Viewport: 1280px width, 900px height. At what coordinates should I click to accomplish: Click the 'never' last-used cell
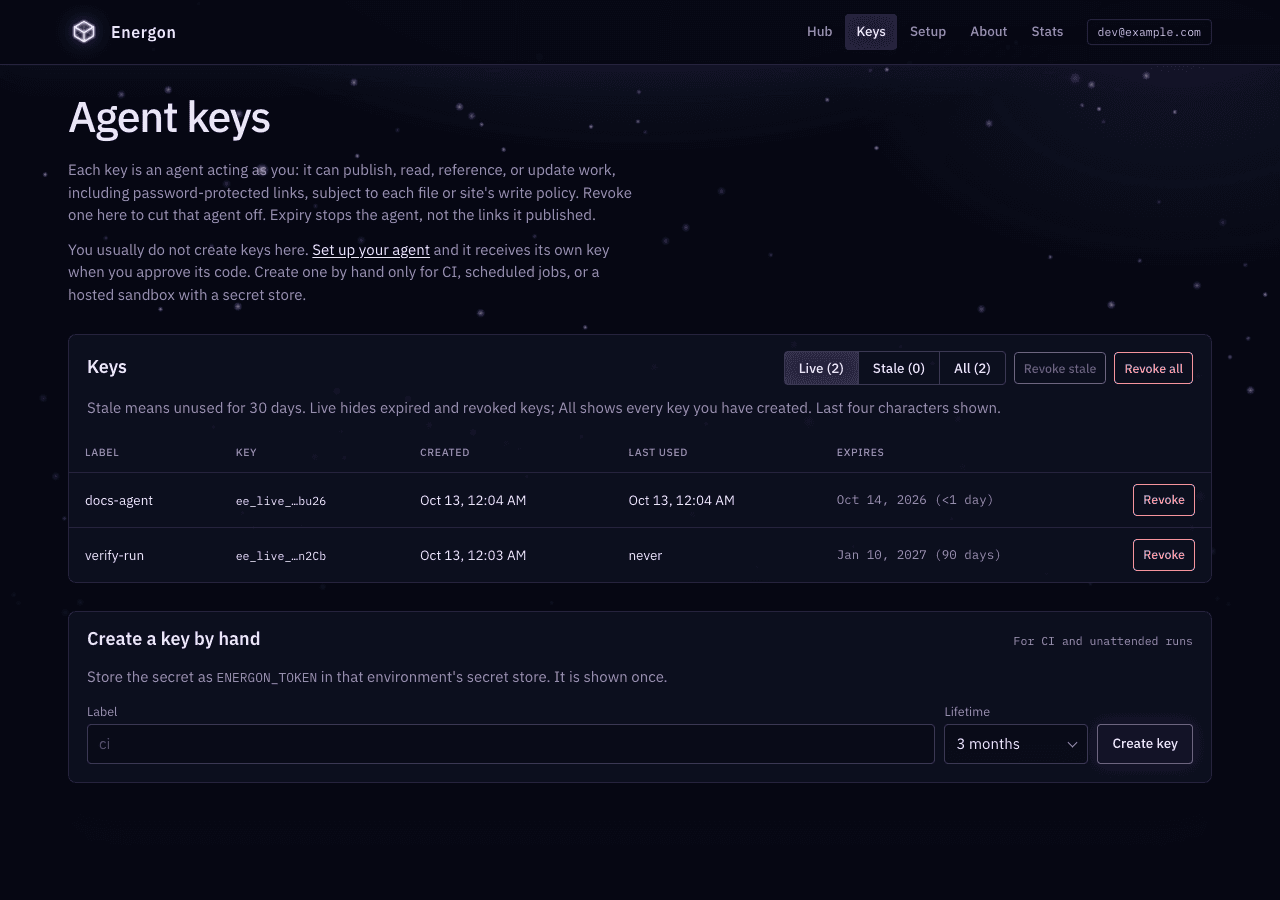coord(645,555)
